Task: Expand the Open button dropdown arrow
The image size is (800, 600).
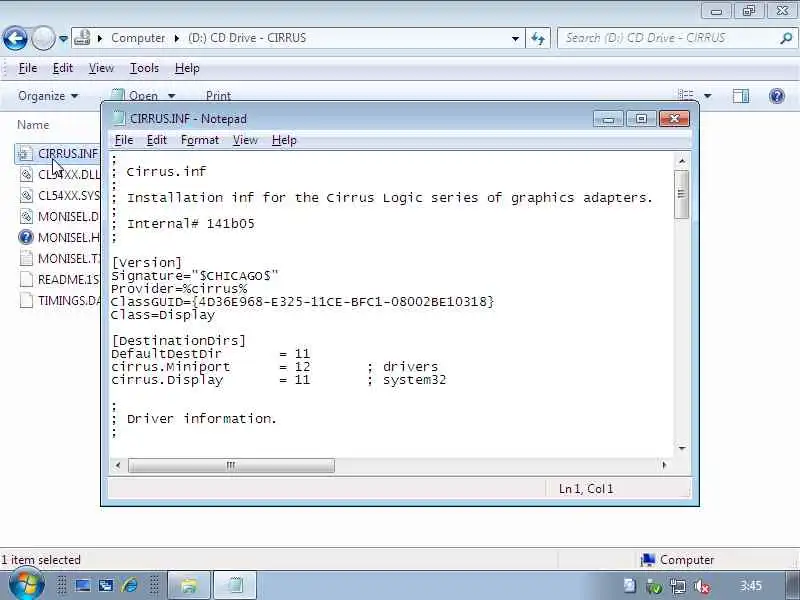Action: click(171, 96)
